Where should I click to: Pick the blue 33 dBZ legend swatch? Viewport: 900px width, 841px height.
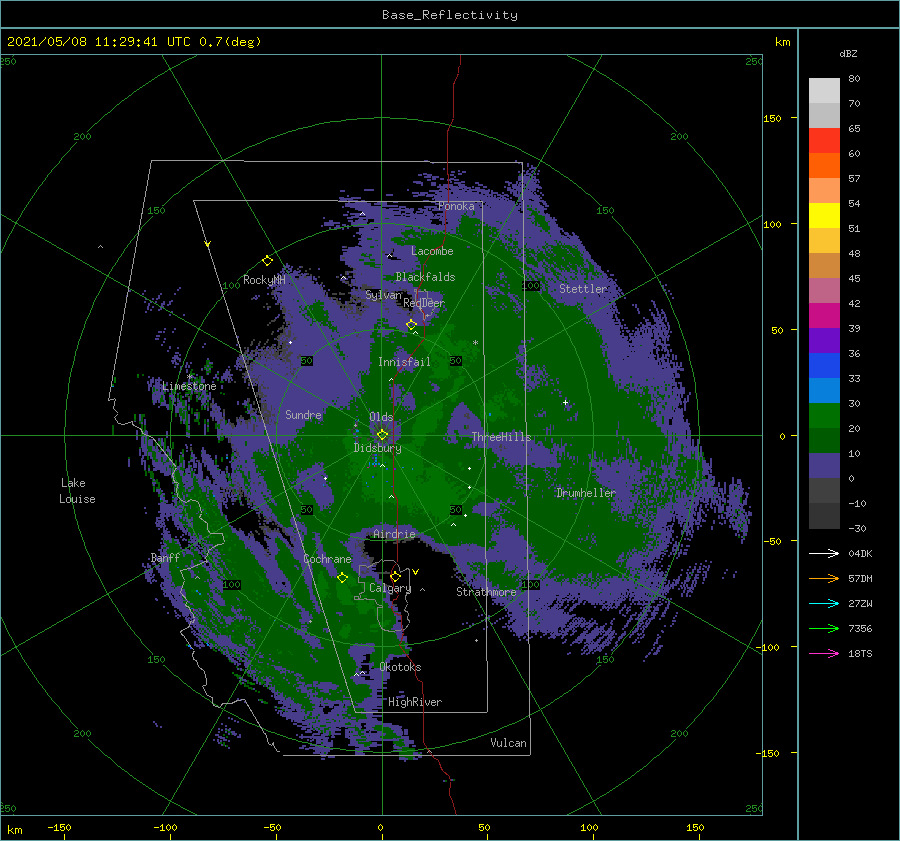(824, 366)
